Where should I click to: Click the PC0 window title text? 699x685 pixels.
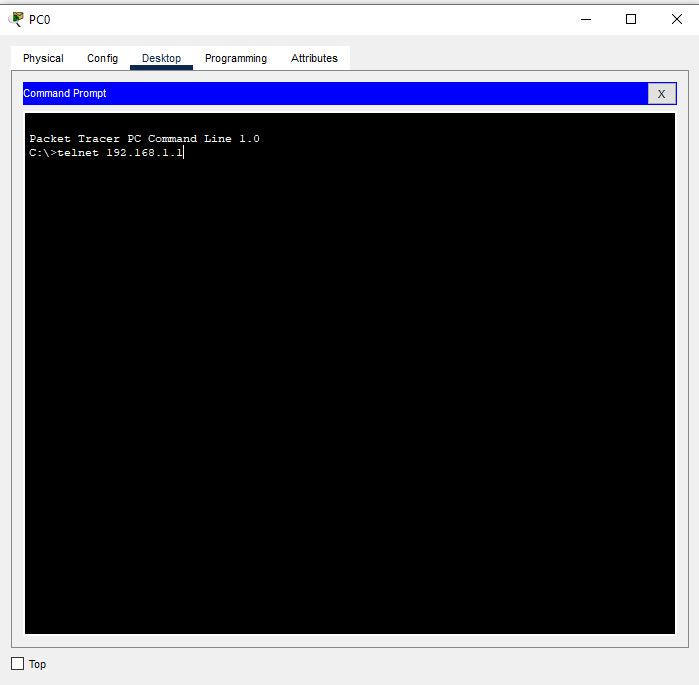(40, 20)
